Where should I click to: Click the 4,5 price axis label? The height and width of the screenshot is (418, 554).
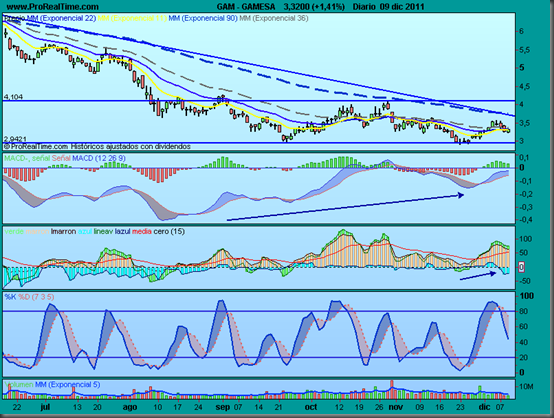(x=525, y=87)
